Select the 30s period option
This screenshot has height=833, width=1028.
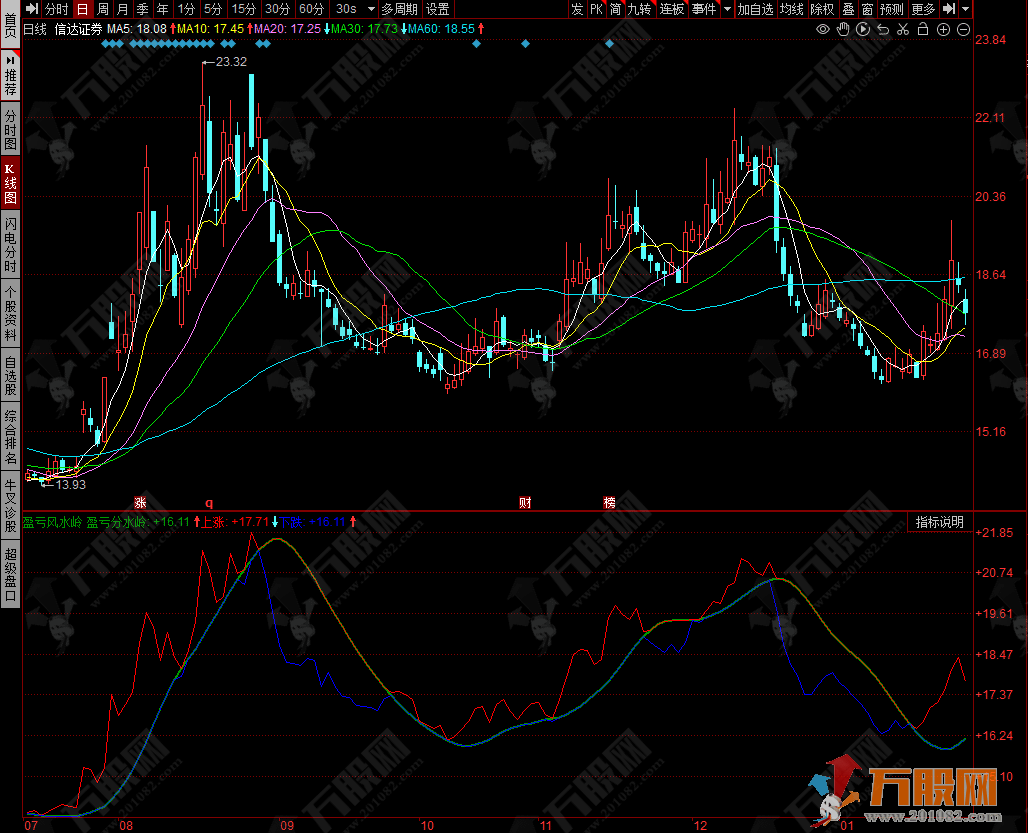pyautogui.click(x=346, y=9)
